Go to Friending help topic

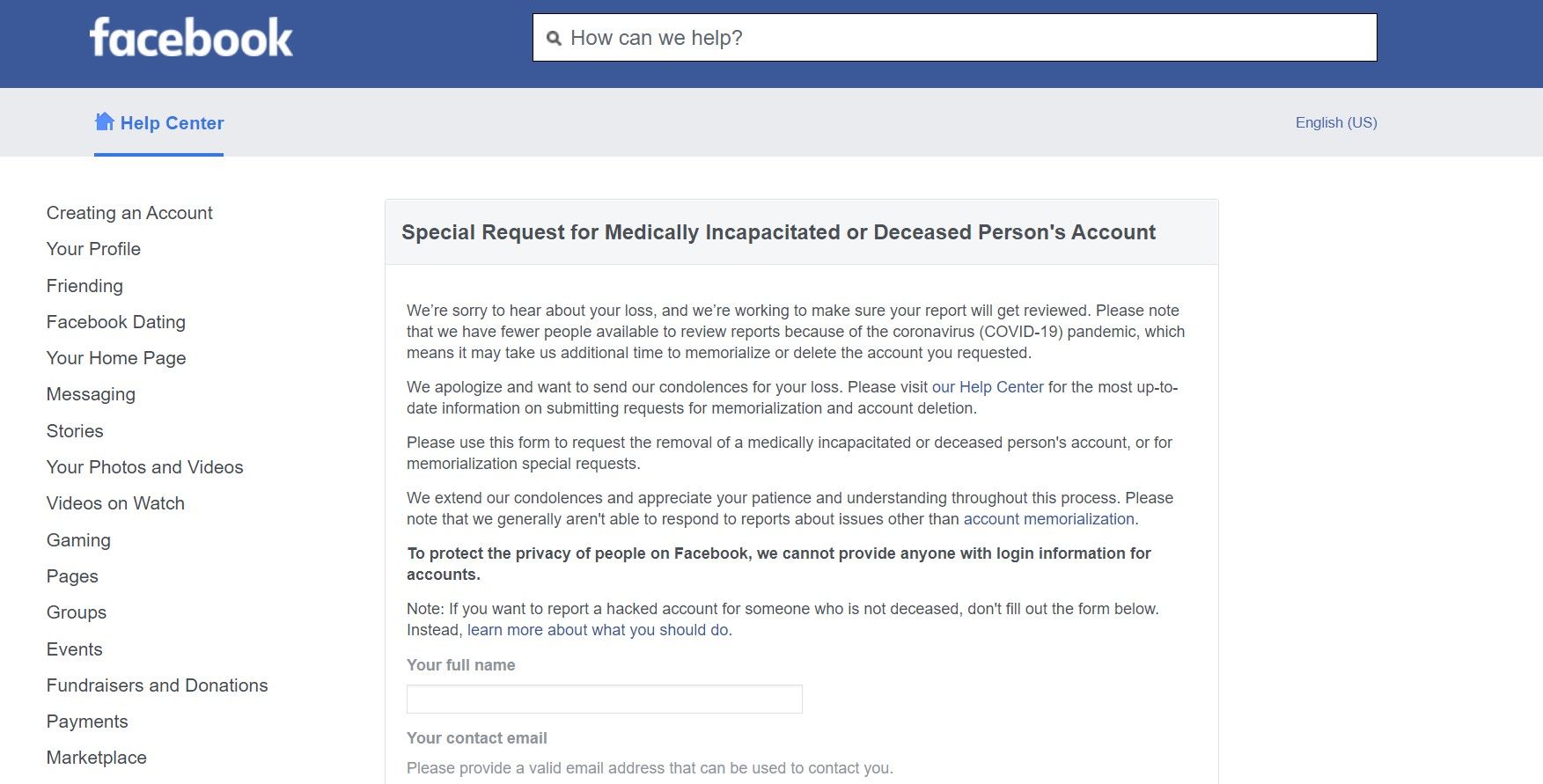tap(84, 286)
